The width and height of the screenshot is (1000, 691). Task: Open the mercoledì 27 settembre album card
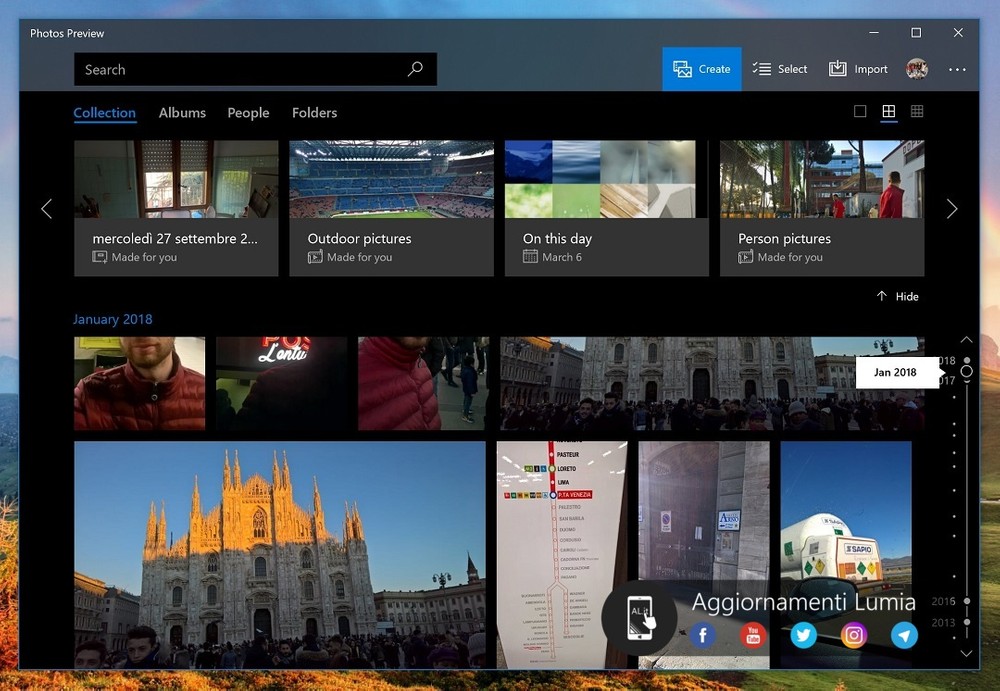point(176,209)
